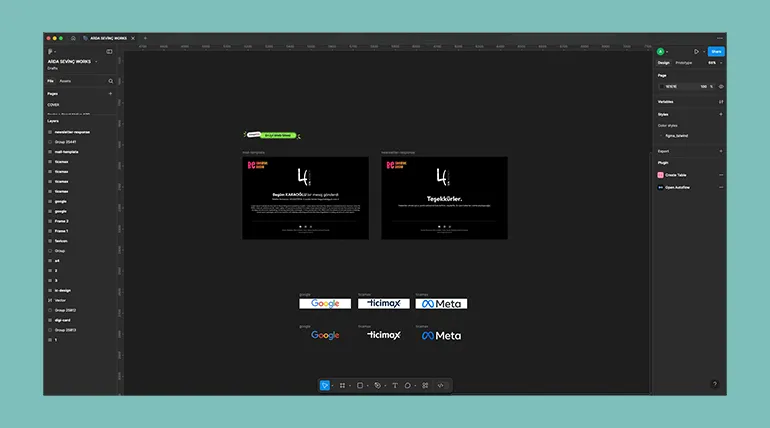Collapse the left sidebar panel

point(110,51)
